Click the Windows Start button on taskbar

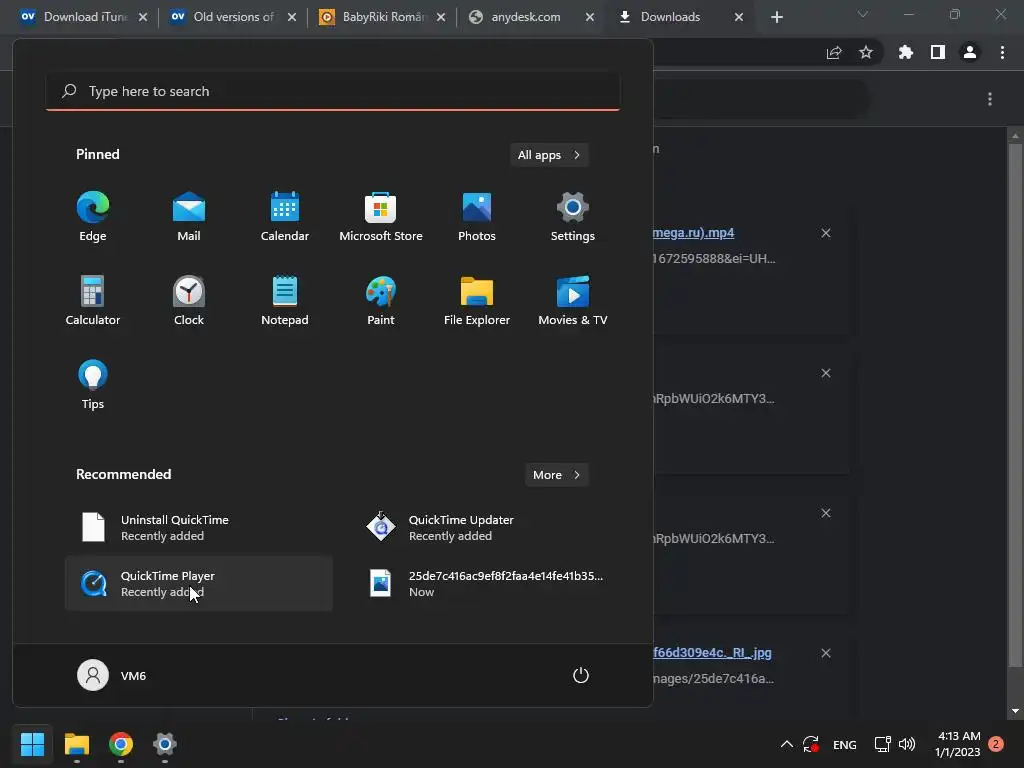tap(32, 744)
